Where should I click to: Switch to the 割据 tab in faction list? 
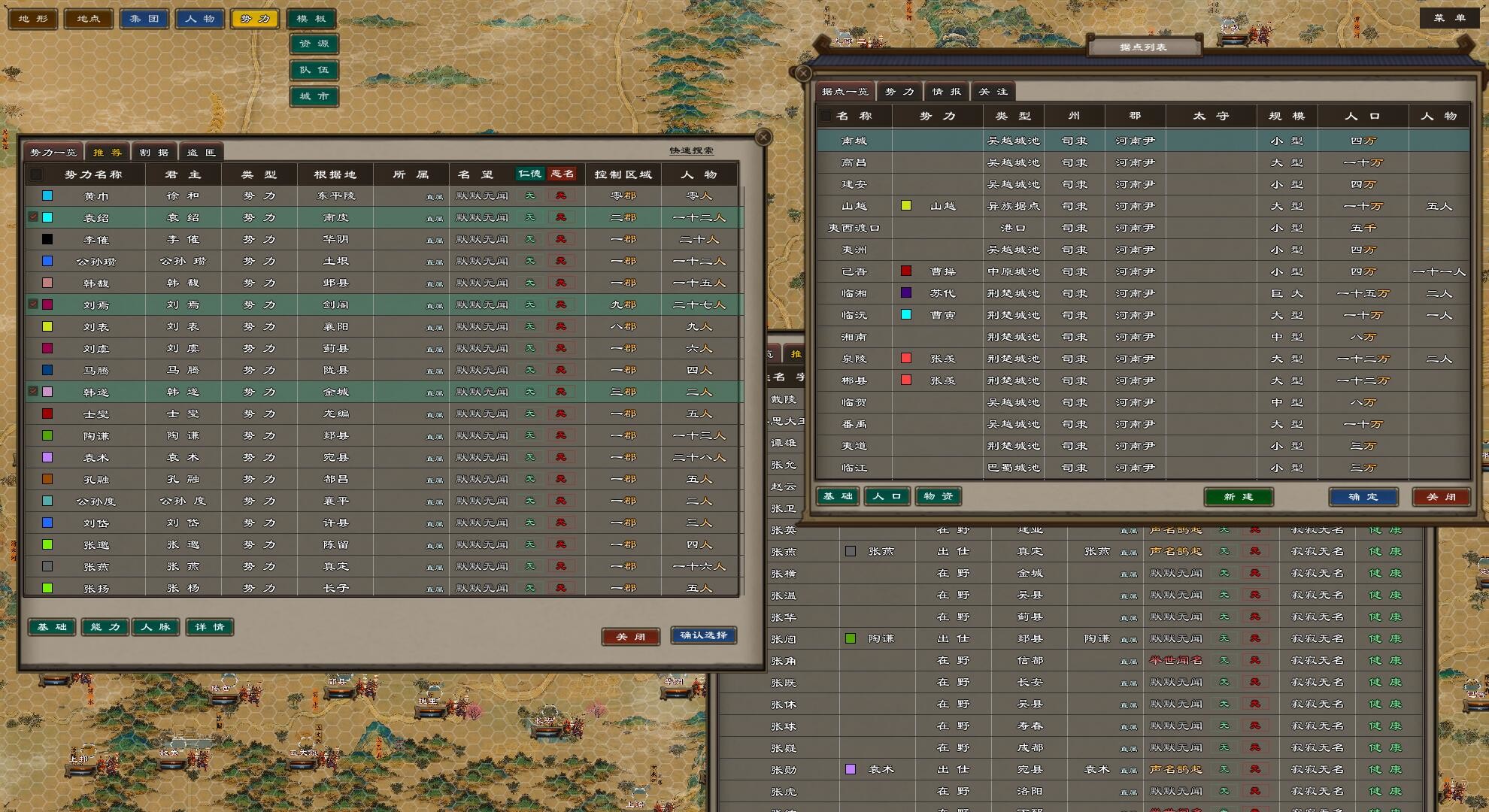[x=154, y=151]
